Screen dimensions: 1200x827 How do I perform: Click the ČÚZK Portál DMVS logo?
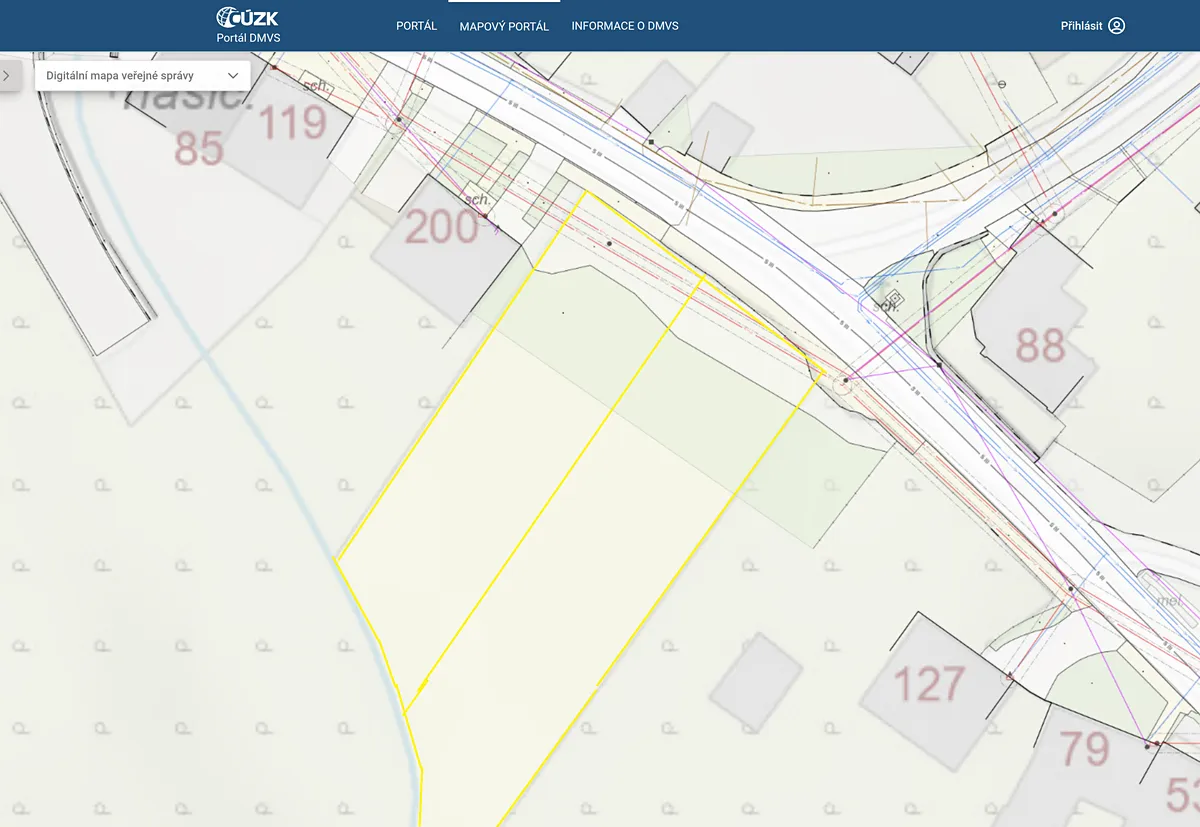[x=248, y=25]
